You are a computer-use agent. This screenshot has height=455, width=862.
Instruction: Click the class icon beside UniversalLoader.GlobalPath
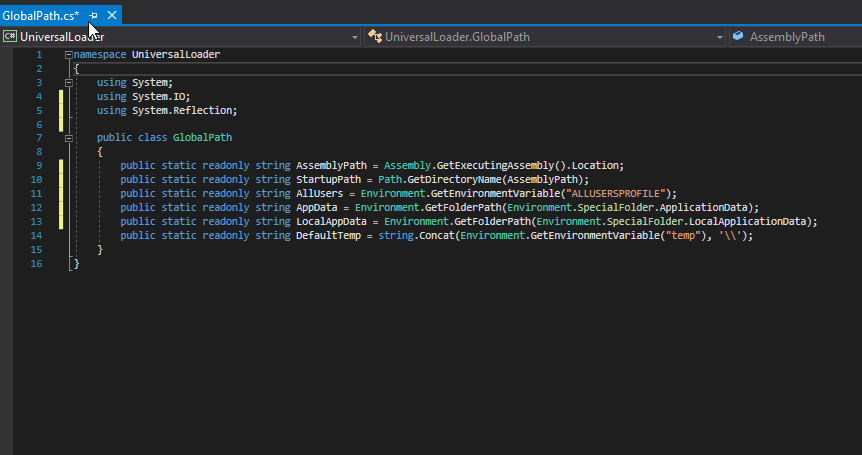pyautogui.click(x=375, y=37)
